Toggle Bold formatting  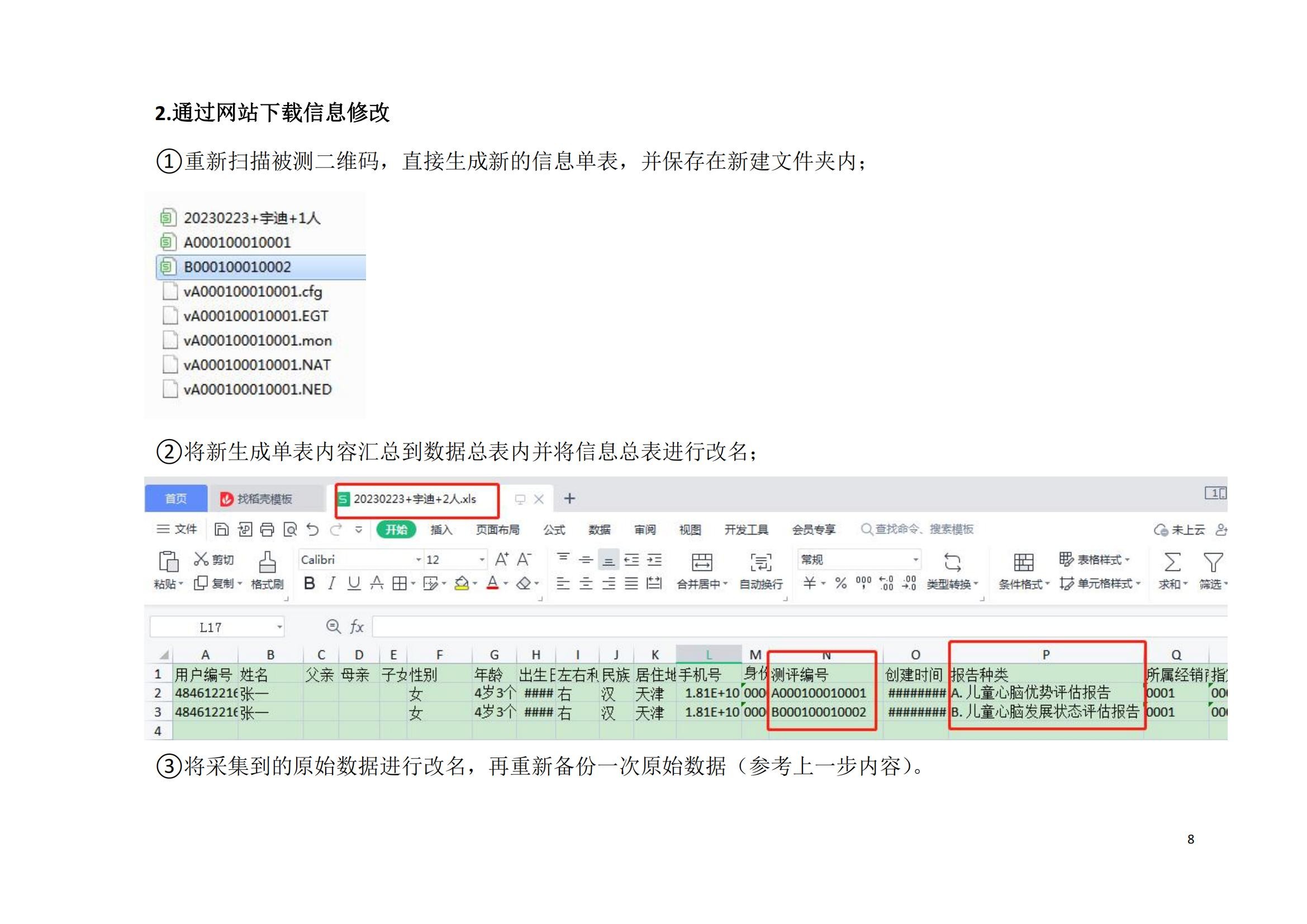click(x=310, y=583)
